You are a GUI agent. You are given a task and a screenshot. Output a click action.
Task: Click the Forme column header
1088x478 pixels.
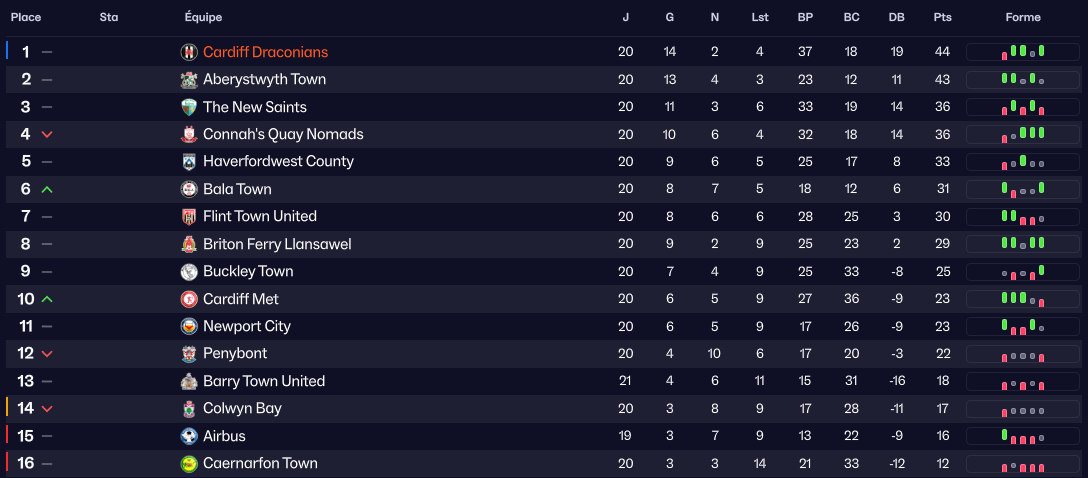(1023, 17)
